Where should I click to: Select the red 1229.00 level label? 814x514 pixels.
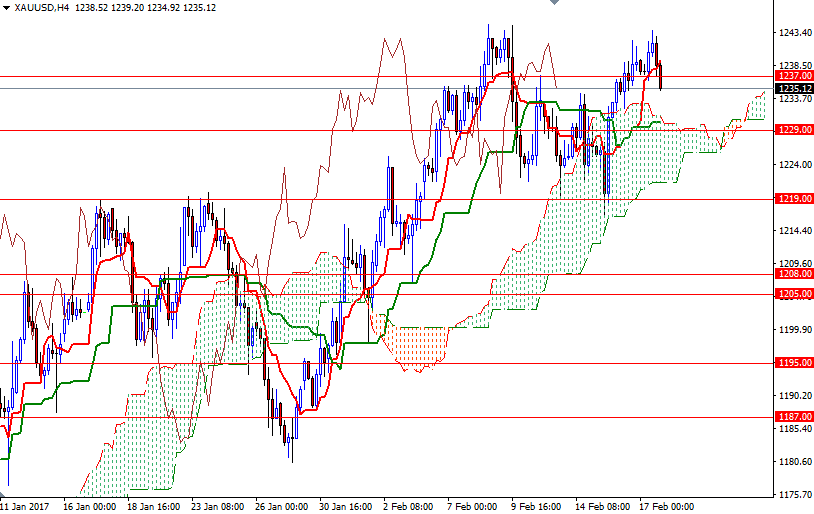point(793,130)
